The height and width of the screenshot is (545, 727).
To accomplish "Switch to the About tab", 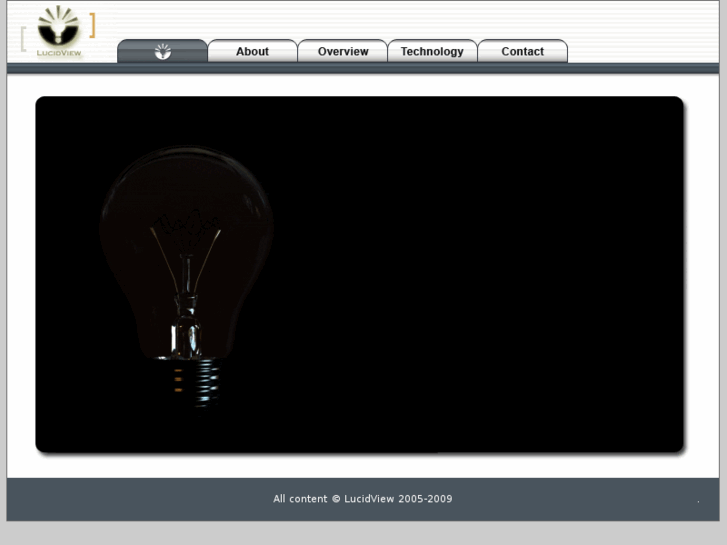I will point(252,51).
